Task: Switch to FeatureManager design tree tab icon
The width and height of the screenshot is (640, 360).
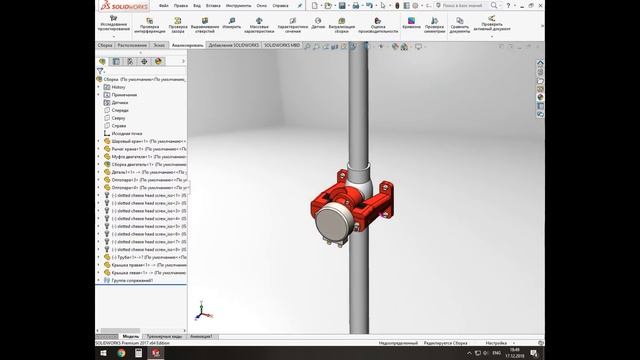Action: click(x=102, y=61)
